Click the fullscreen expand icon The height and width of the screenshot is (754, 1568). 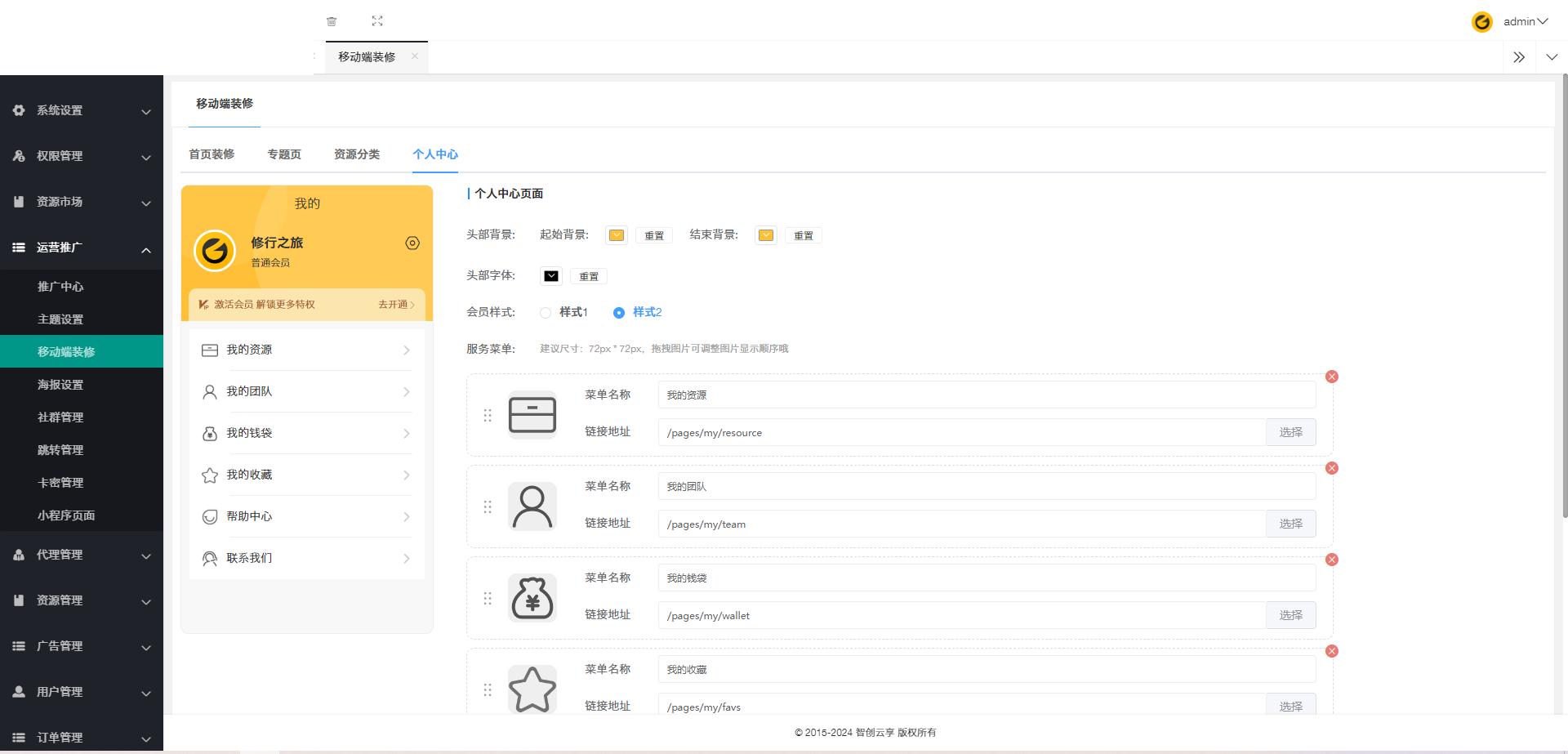pos(377,21)
